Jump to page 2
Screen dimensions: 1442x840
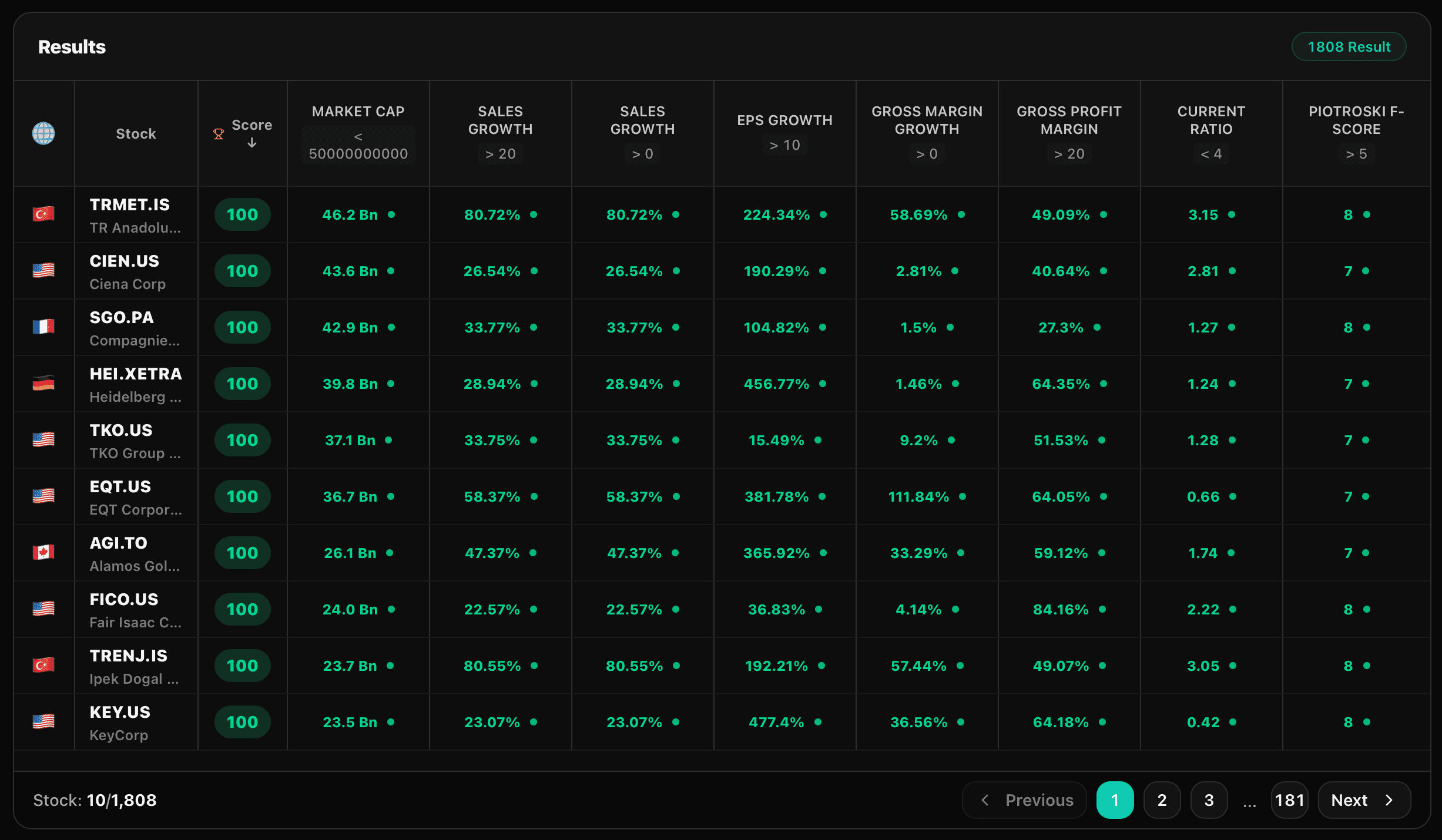(x=1162, y=800)
